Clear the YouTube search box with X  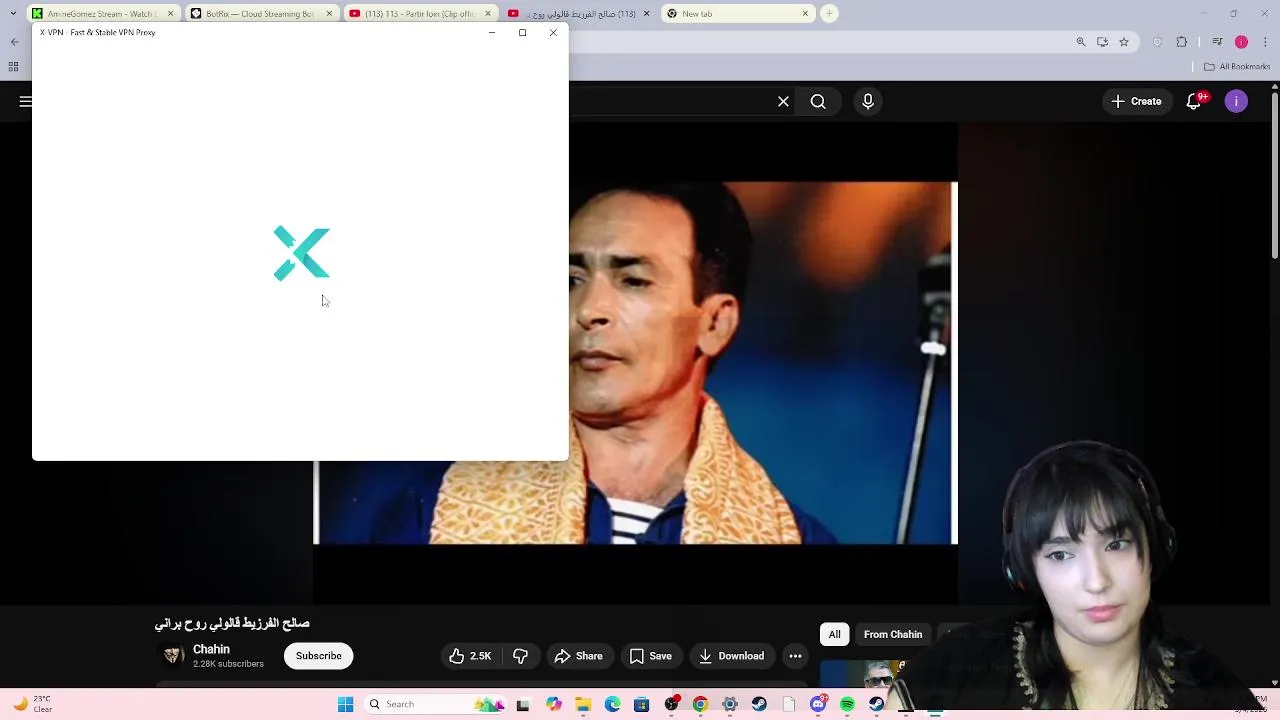783,101
